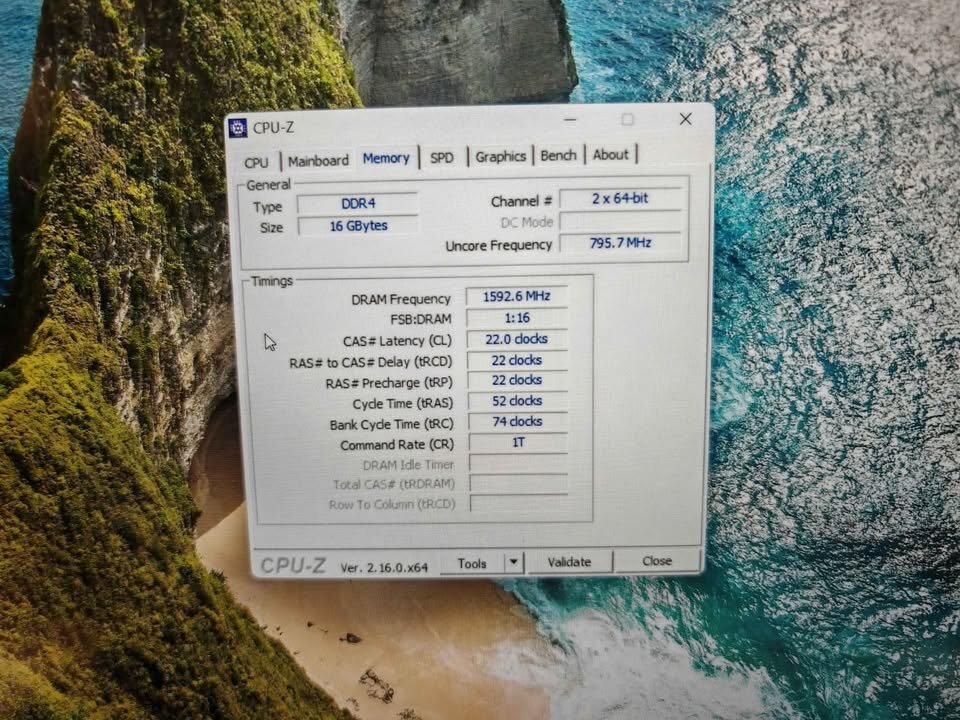The image size is (960, 720).
Task: Click the Uncore Frequency label
Action: point(499,246)
